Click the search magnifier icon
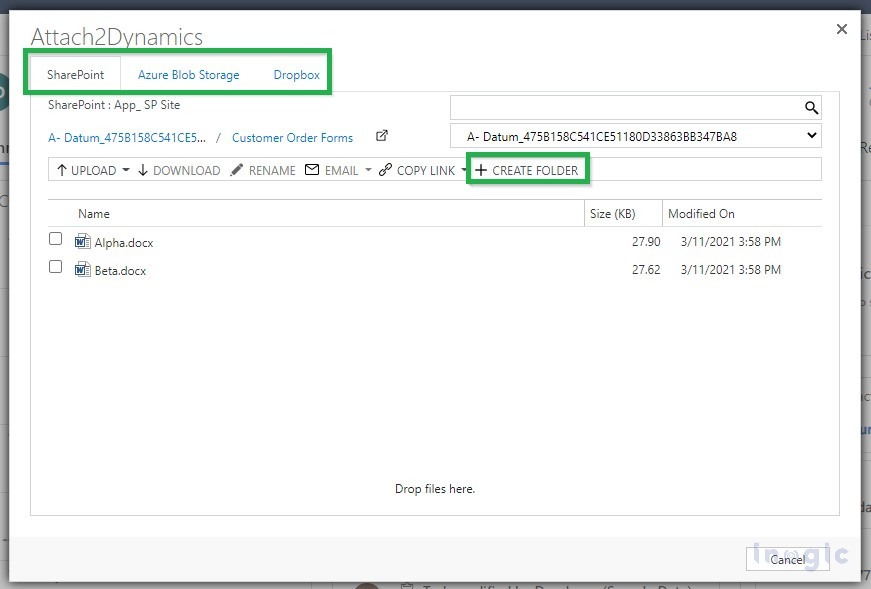Viewport: 871px width, 589px height. (x=811, y=107)
